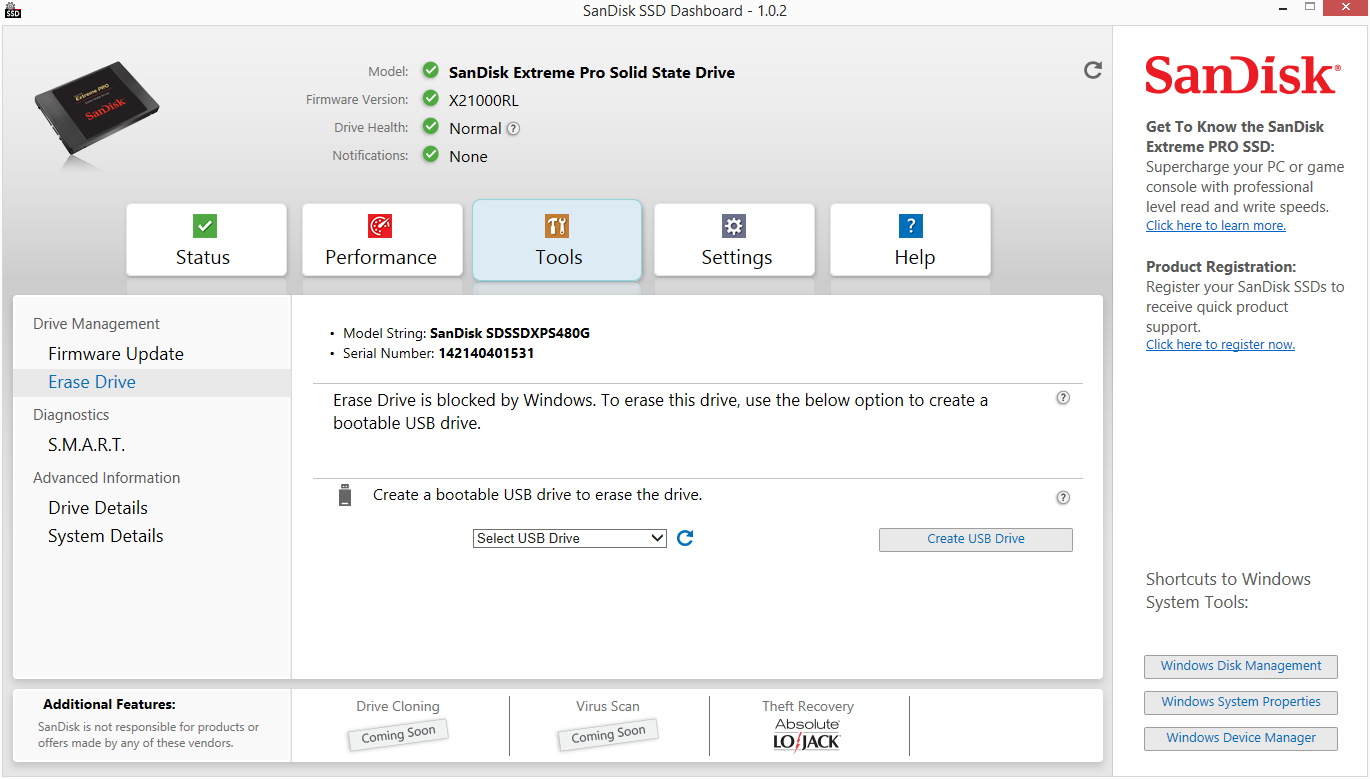The image size is (1370, 779).
Task: Click the Advanced Information heading
Action: click(107, 478)
